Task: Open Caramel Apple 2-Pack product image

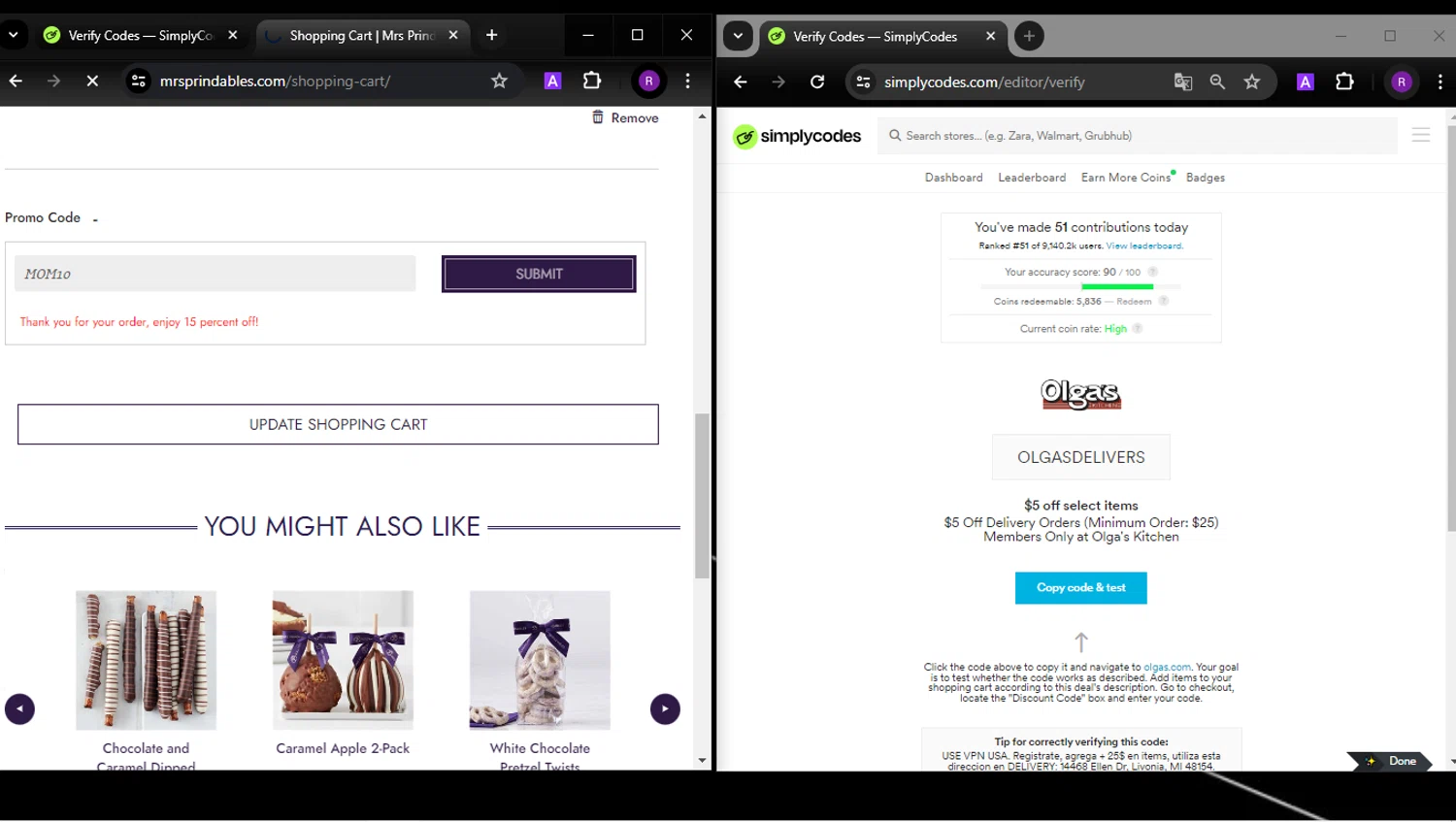Action: [343, 660]
